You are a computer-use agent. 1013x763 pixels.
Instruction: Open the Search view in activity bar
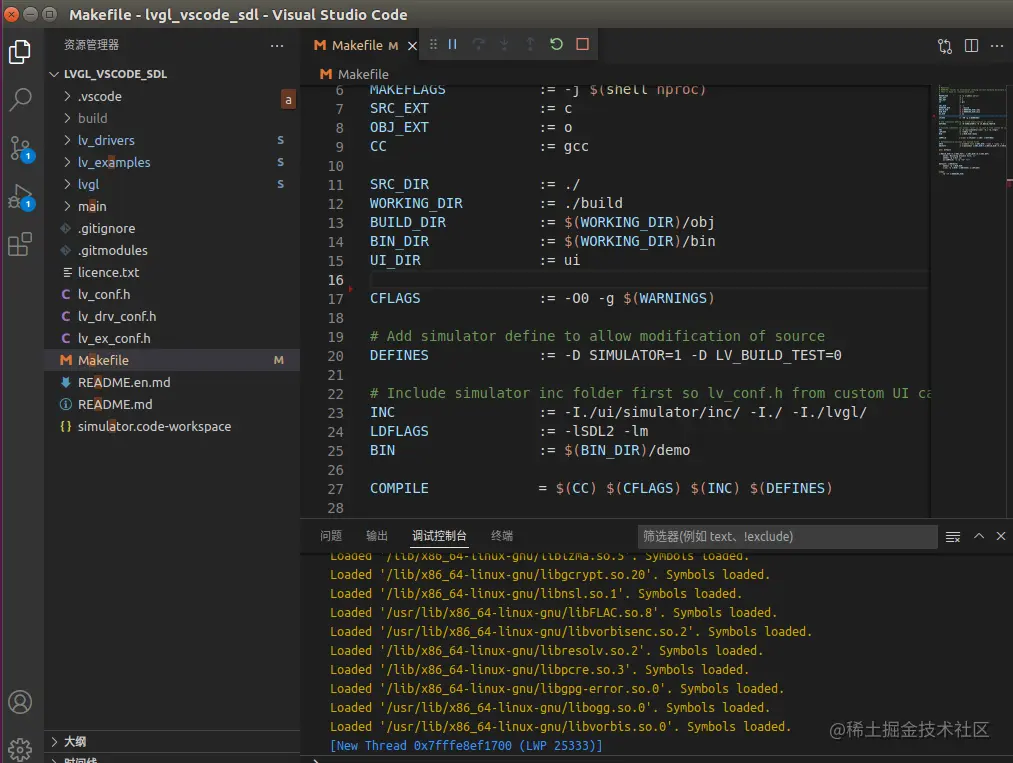[20, 99]
